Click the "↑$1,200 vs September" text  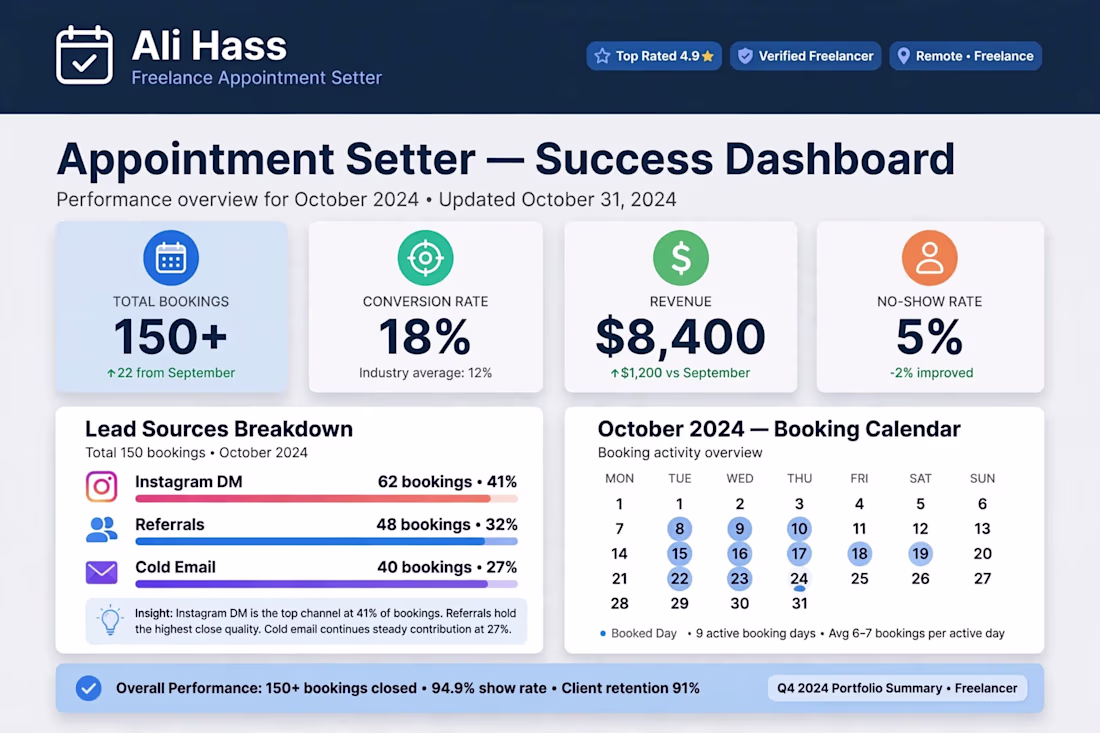[680, 372]
